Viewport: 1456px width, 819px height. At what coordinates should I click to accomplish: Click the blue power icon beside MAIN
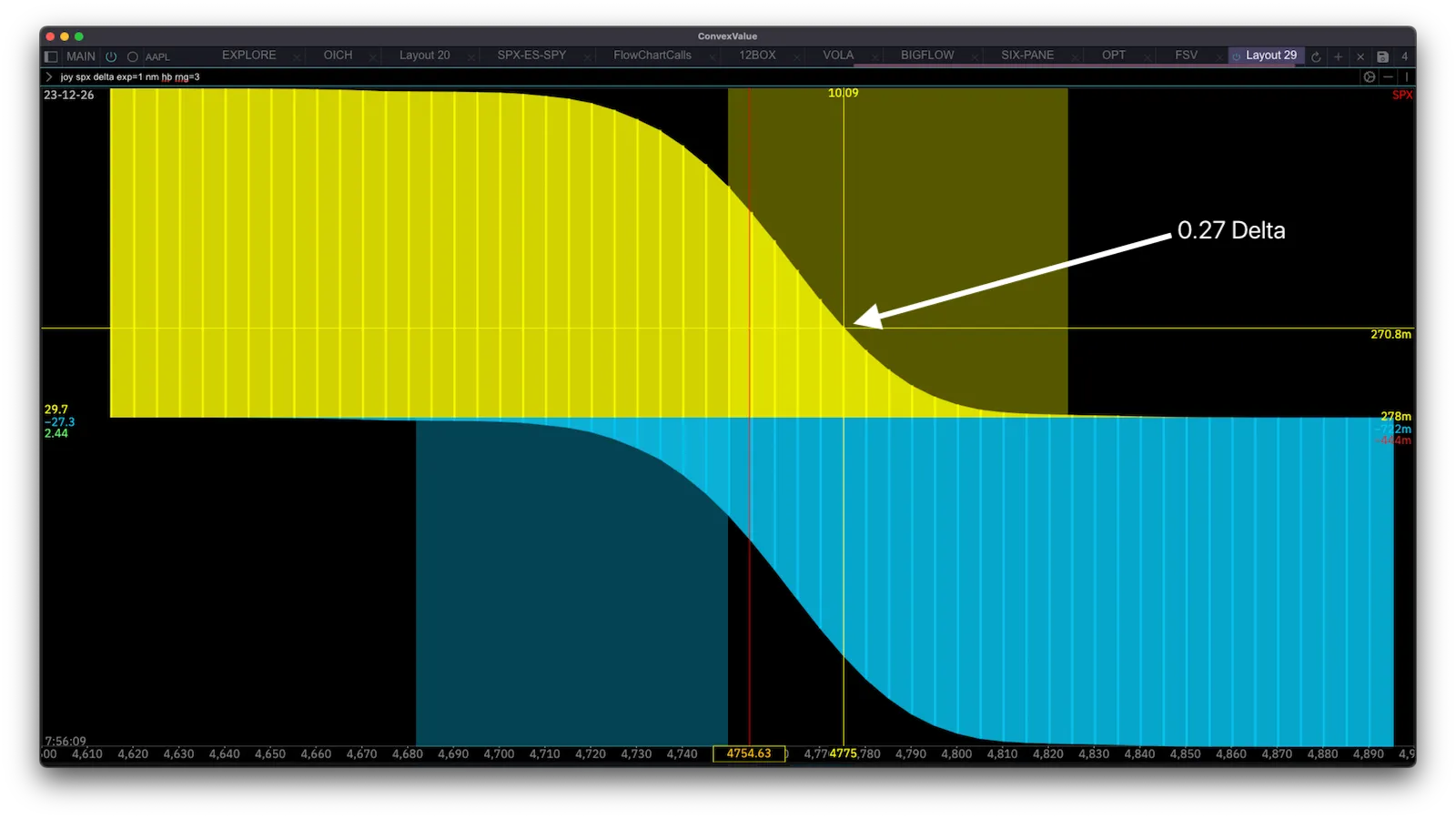(x=111, y=56)
